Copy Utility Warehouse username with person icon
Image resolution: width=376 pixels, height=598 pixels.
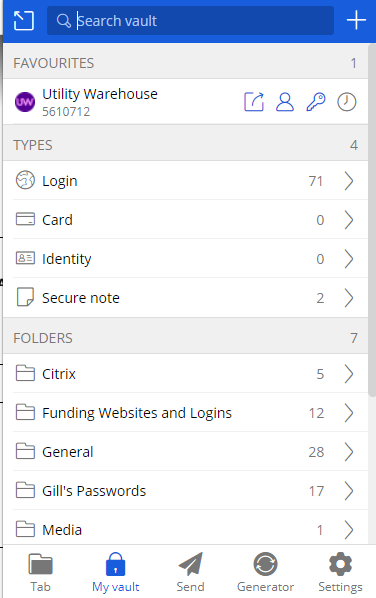point(285,102)
